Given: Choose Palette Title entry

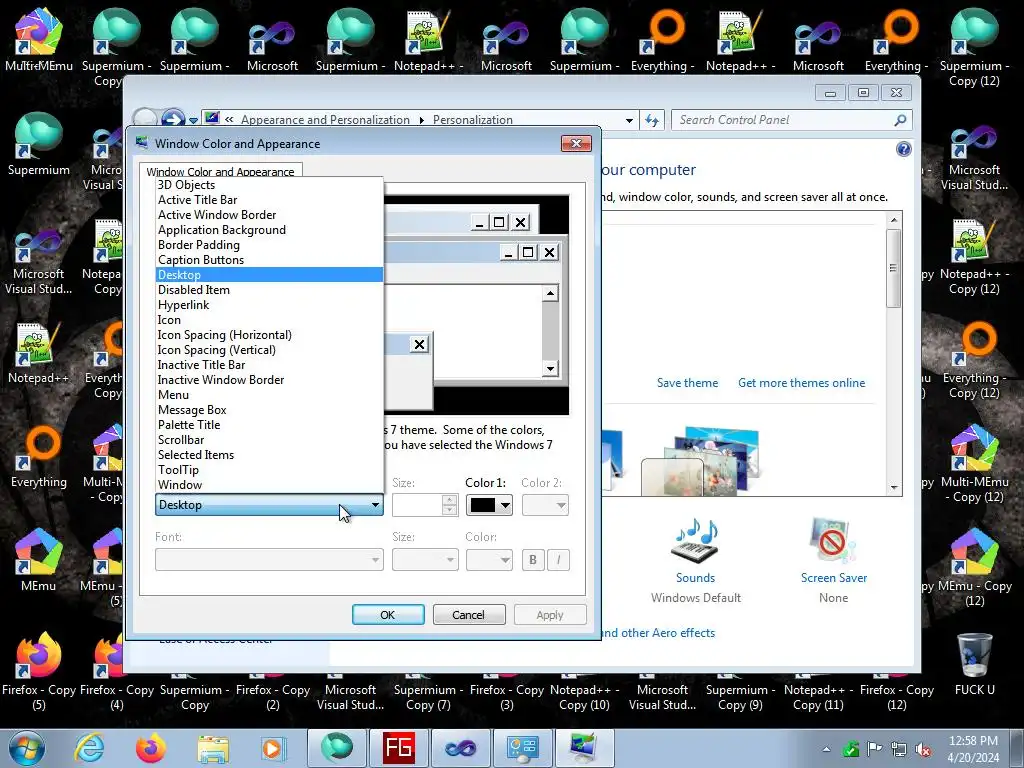Looking at the screenshot, I should (269, 425).
